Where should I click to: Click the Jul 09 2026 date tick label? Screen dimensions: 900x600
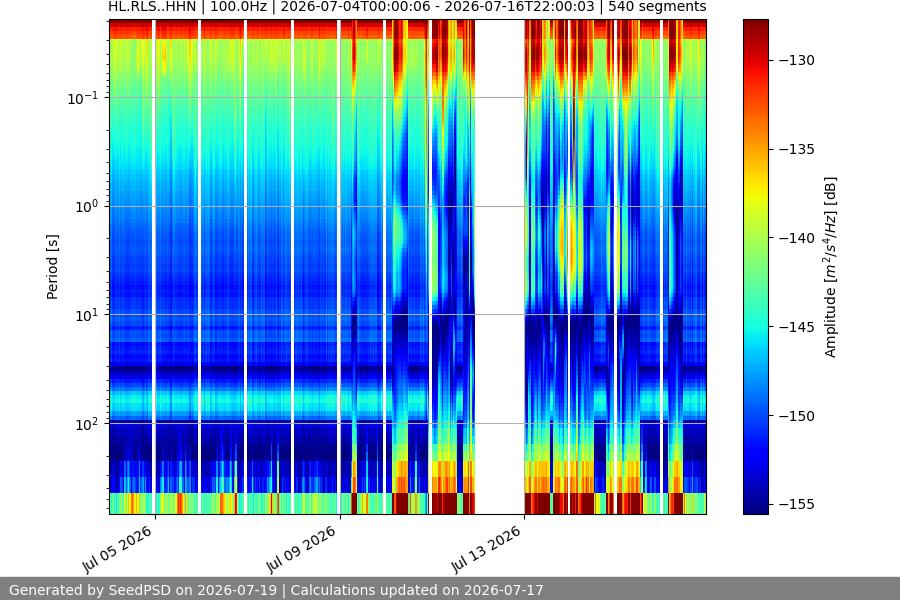tap(301, 549)
